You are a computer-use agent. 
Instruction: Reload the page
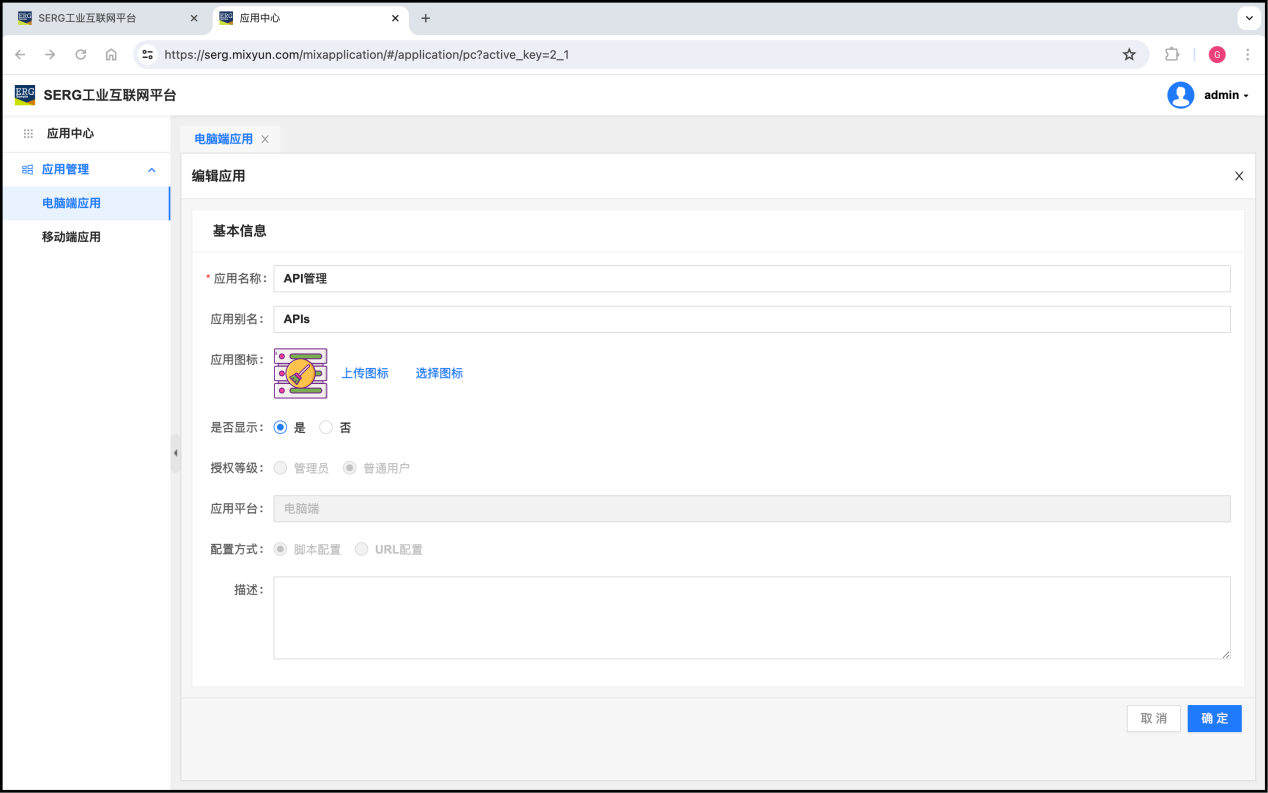point(81,55)
